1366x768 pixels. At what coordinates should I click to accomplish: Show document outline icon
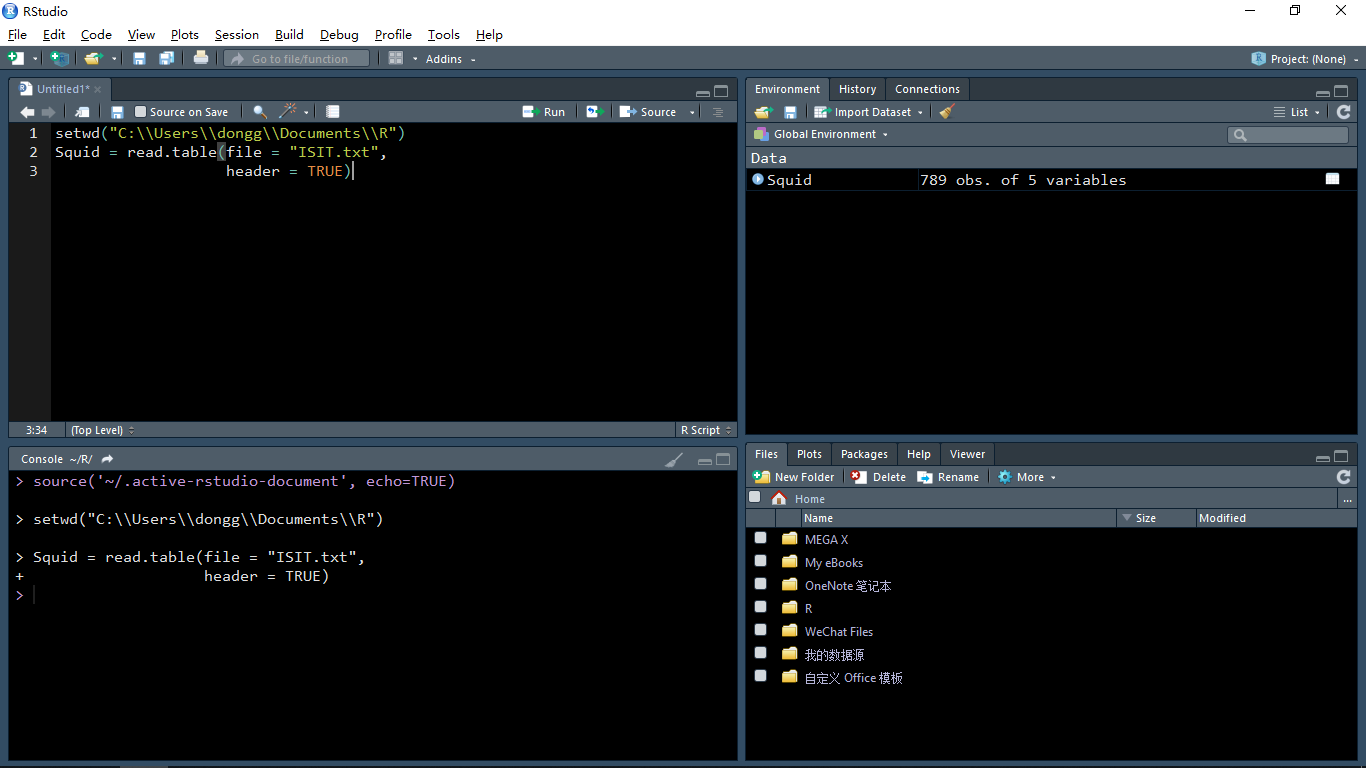(718, 112)
